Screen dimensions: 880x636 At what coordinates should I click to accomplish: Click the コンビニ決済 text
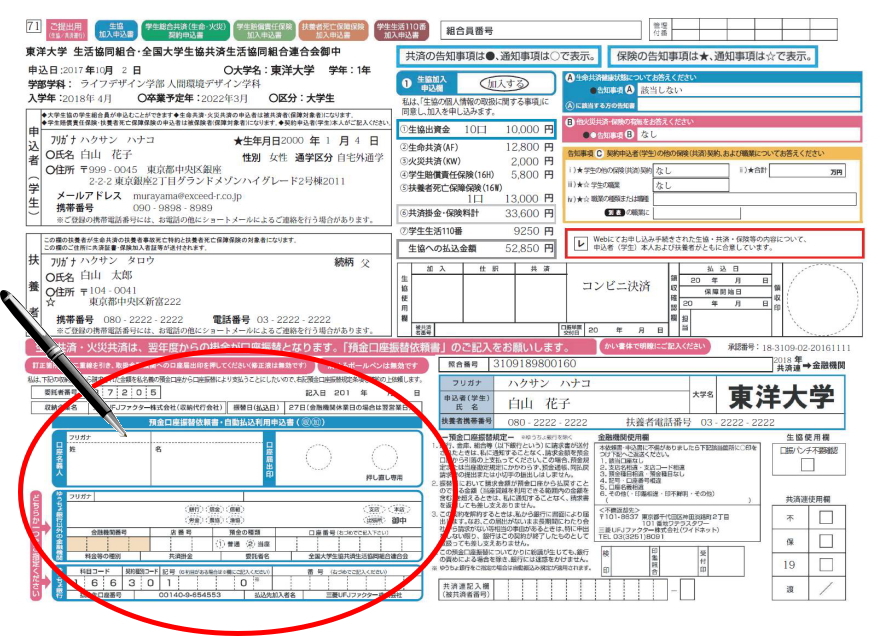616,286
